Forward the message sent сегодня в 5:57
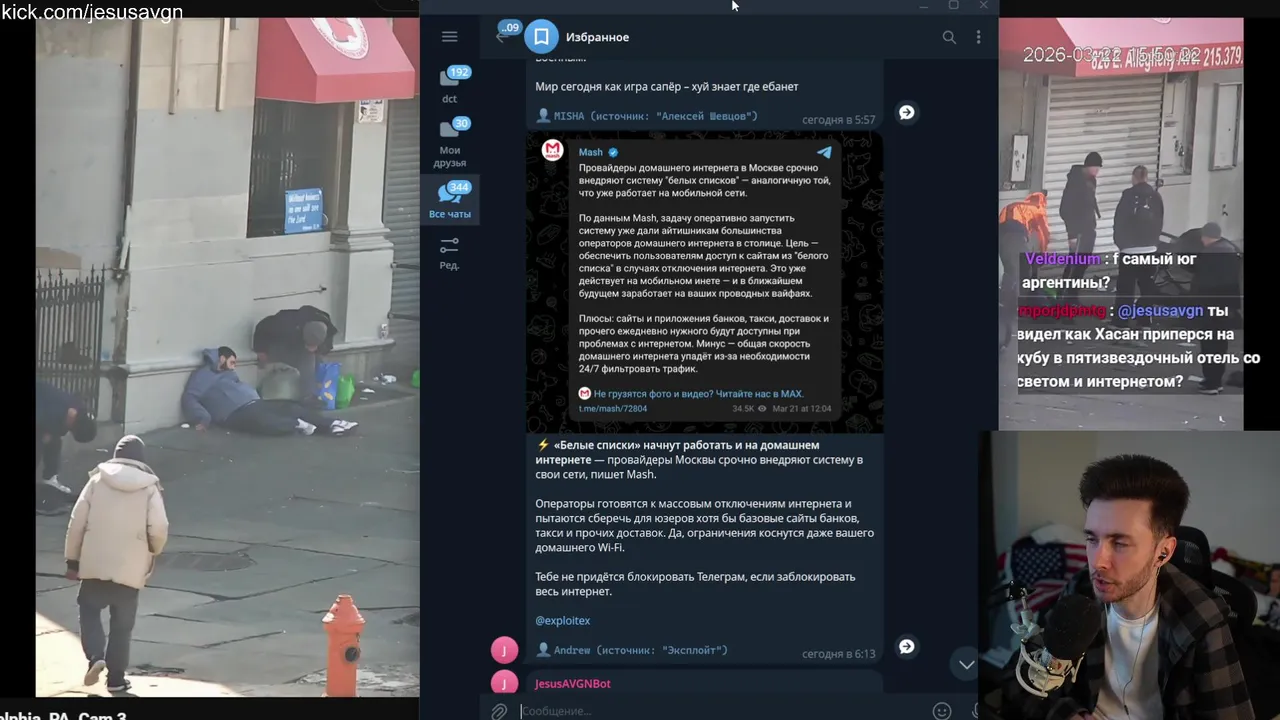 (x=906, y=112)
